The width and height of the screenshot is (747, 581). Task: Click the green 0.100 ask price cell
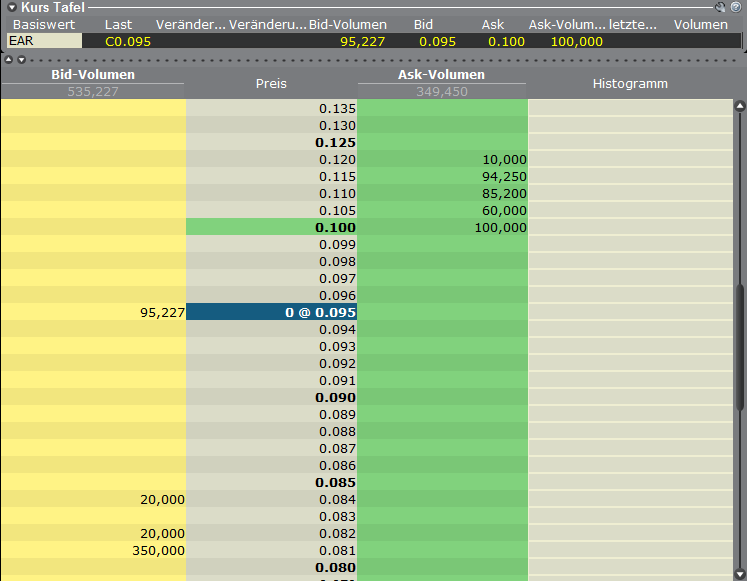(271, 228)
